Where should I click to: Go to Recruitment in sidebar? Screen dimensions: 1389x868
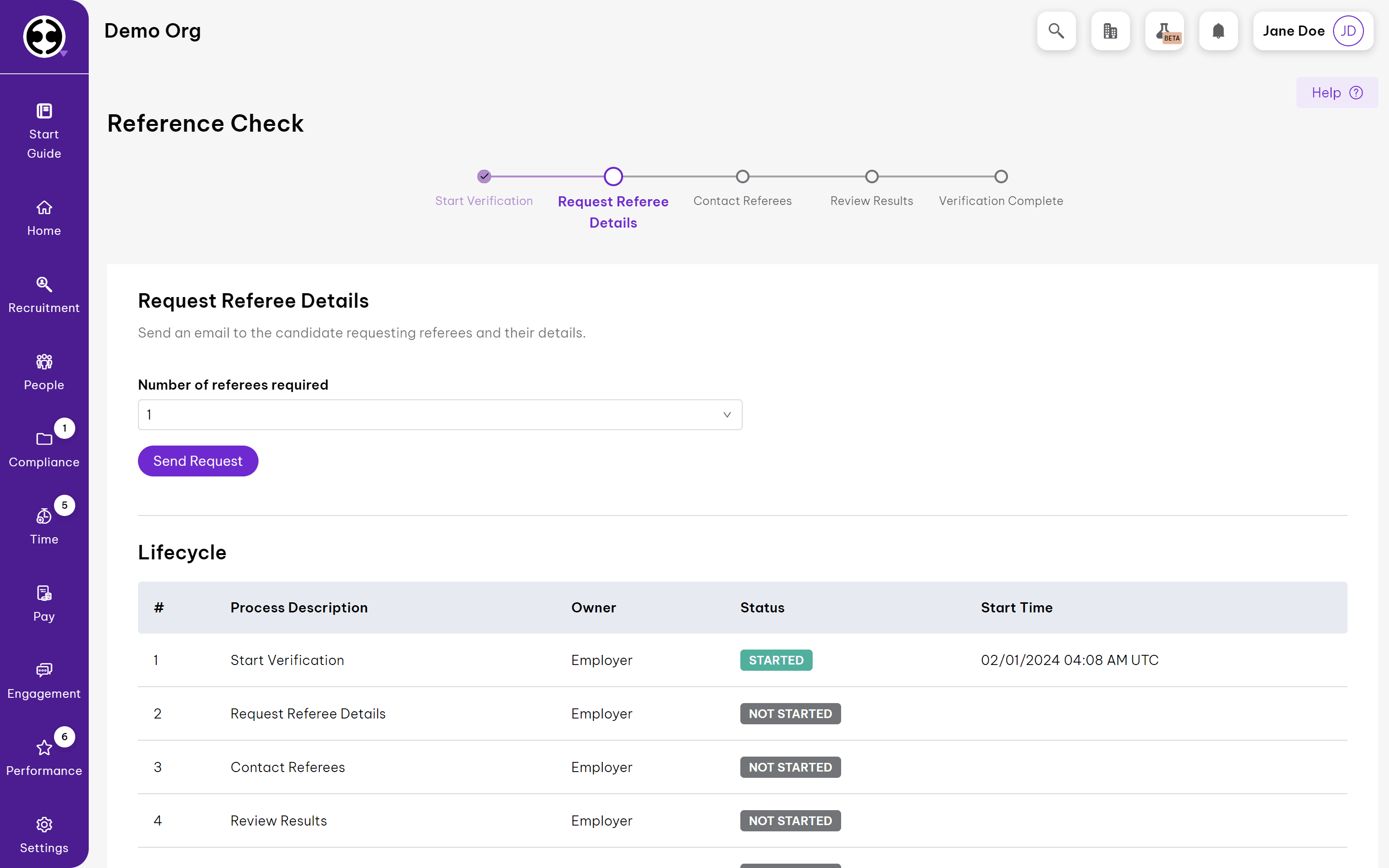44,295
